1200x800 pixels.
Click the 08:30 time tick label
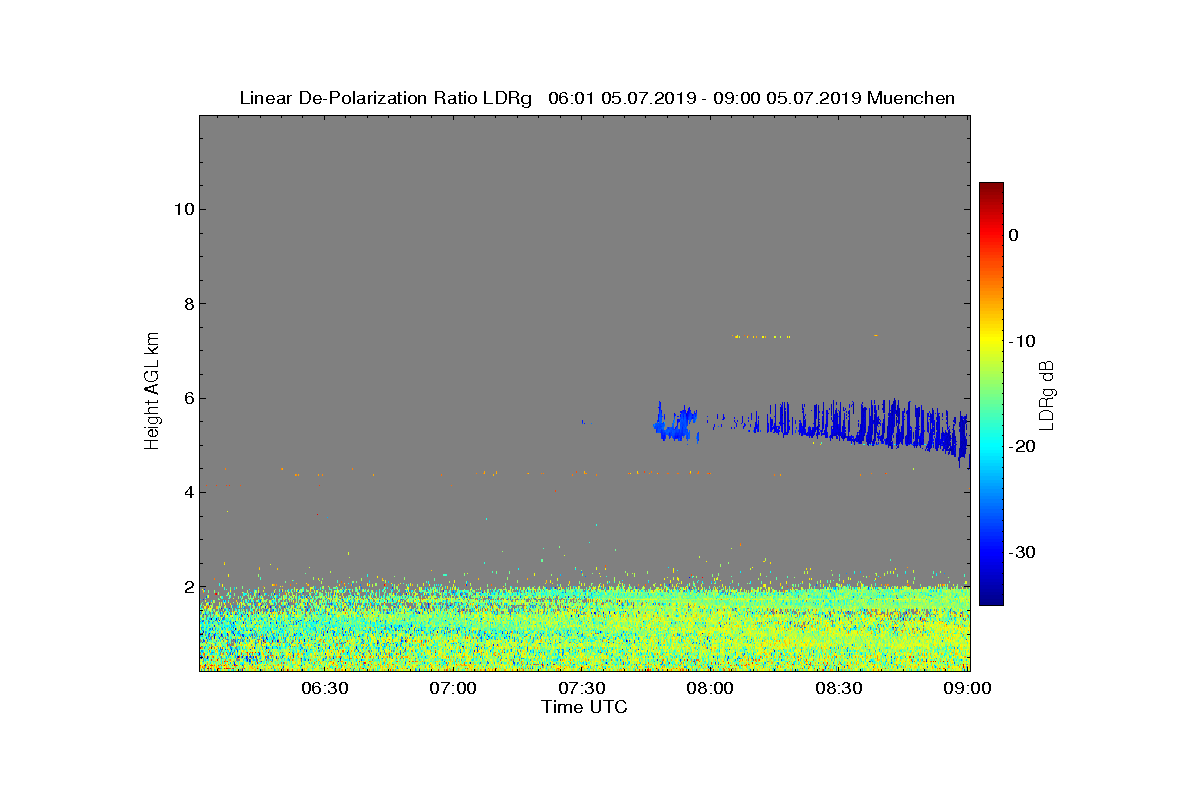click(x=840, y=688)
